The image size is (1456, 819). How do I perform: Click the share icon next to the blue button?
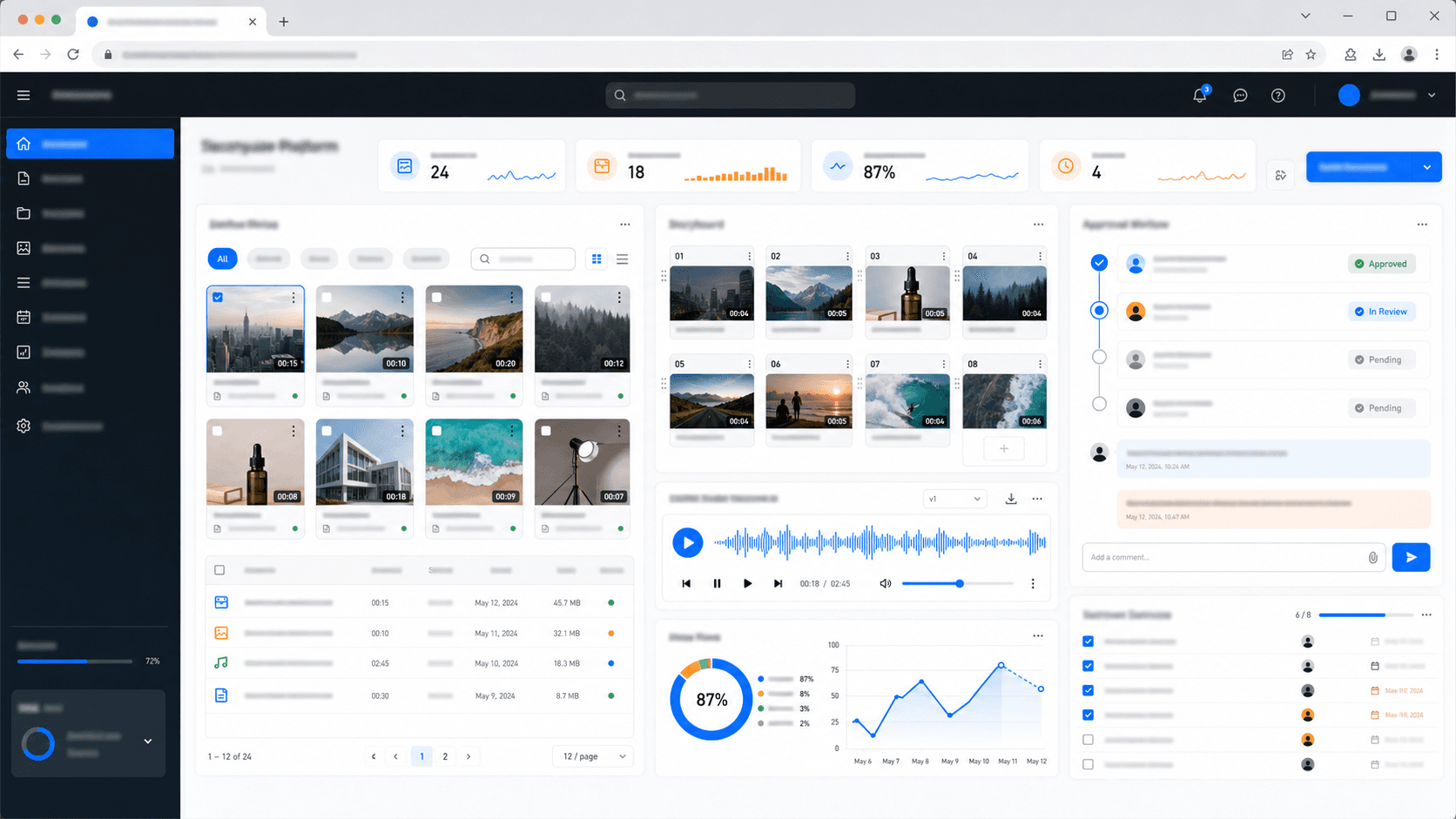(1281, 175)
